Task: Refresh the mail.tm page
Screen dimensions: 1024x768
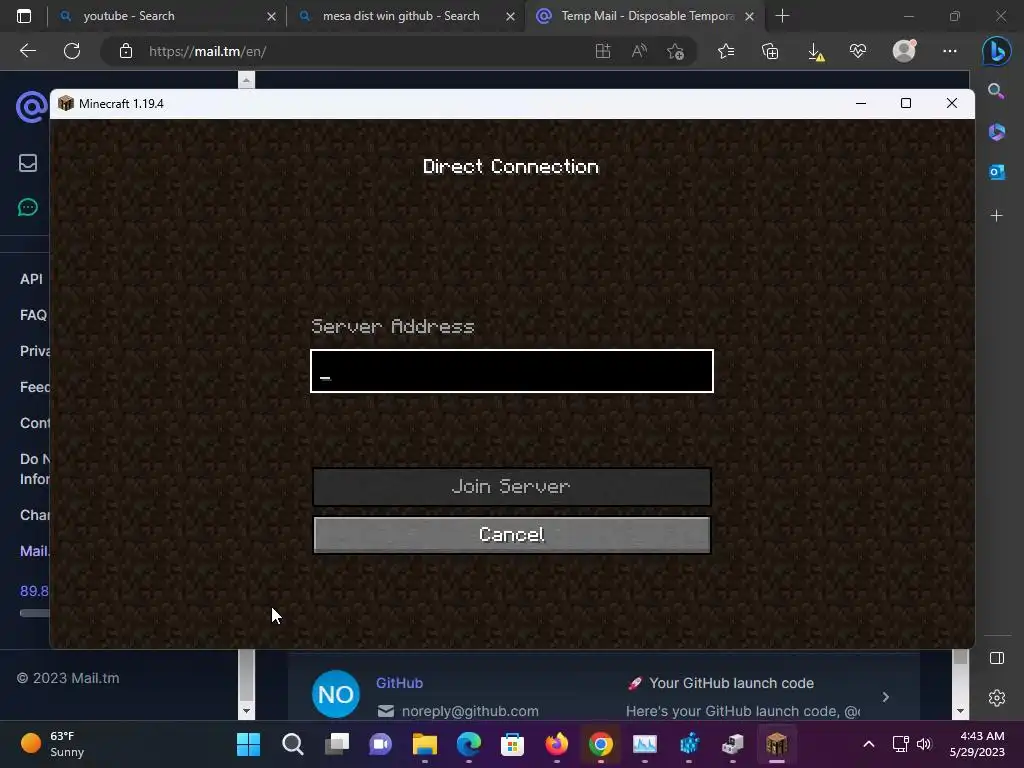Action: [x=72, y=51]
